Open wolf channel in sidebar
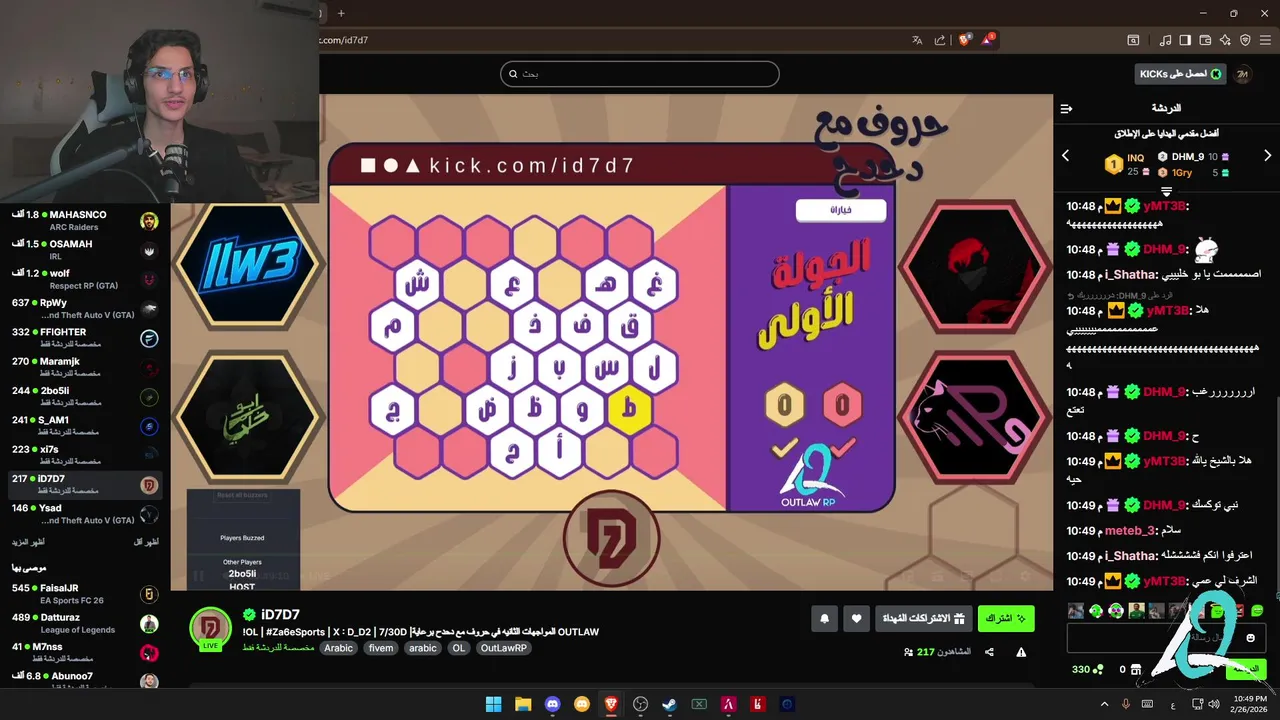The height and width of the screenshot is (720, 1280). pyautogui.click(x=85, y=279)
